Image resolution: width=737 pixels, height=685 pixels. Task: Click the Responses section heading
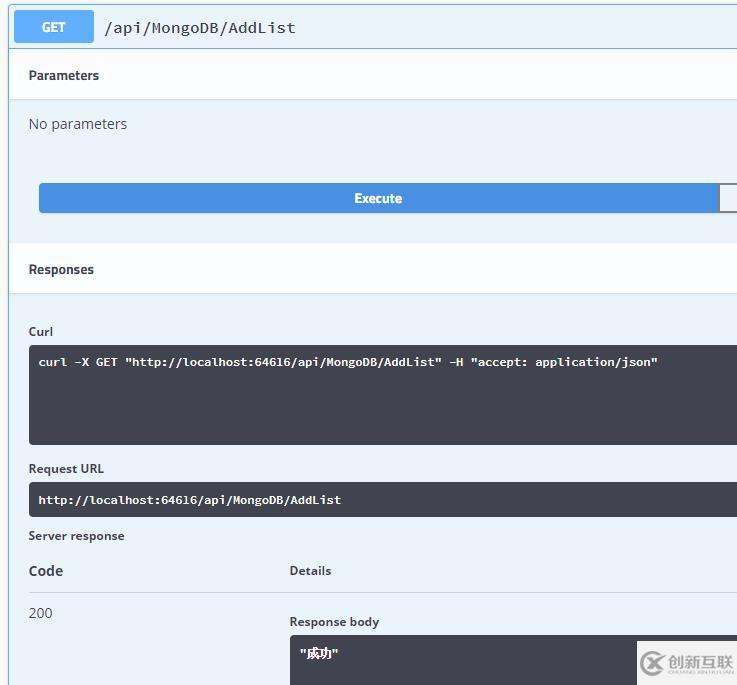(61, 269)
